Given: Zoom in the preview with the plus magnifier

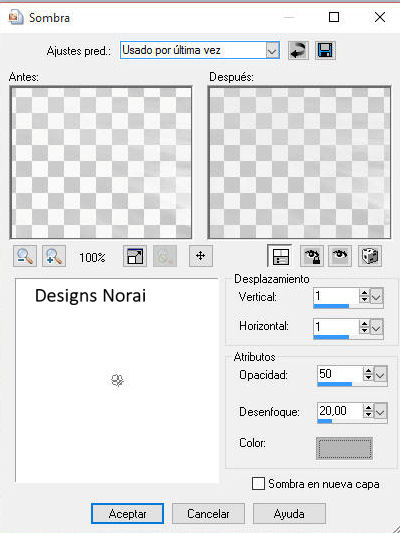Looking at the screenshot, I should 54,256.
